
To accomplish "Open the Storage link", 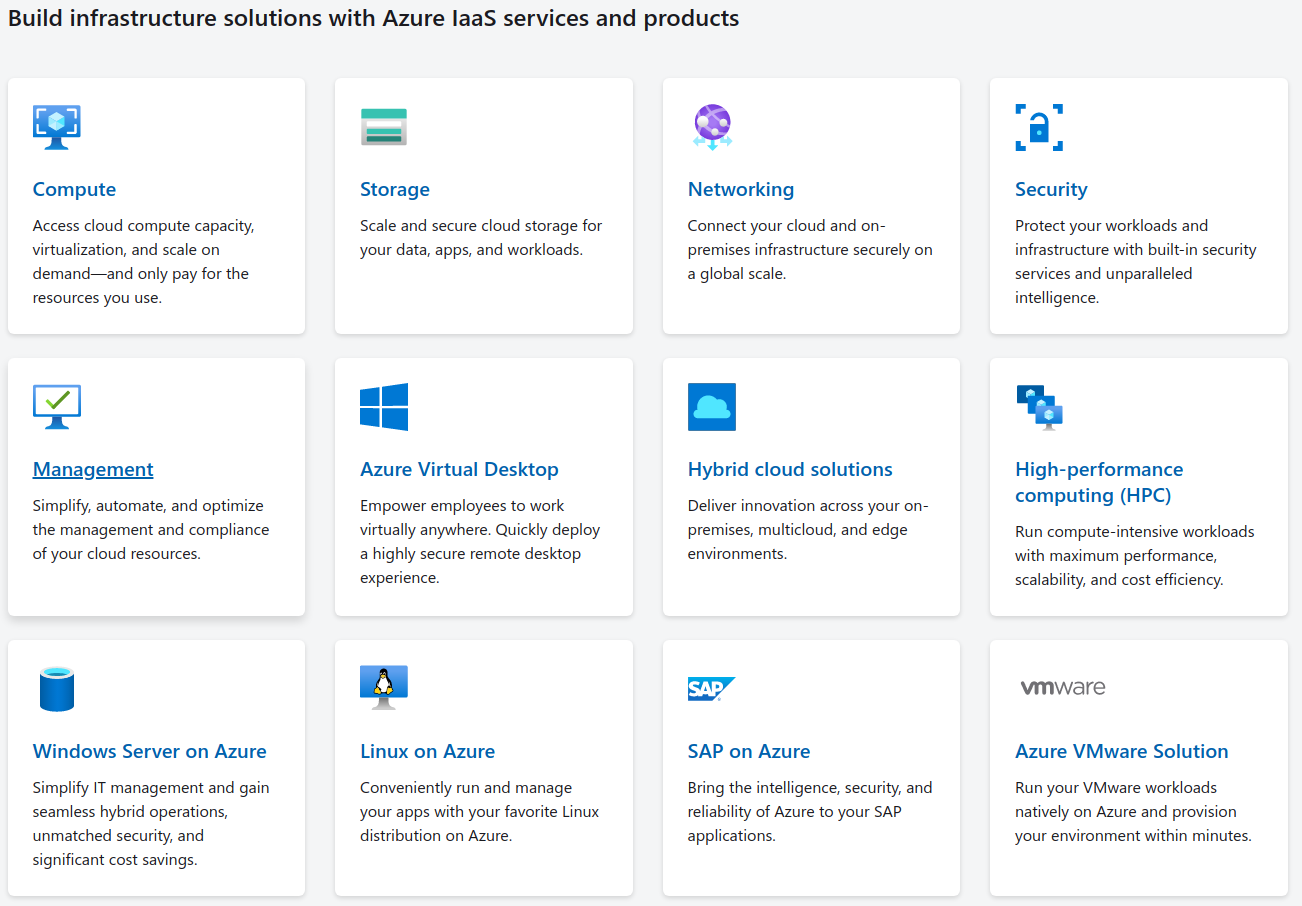I will (x=395, y=189).
